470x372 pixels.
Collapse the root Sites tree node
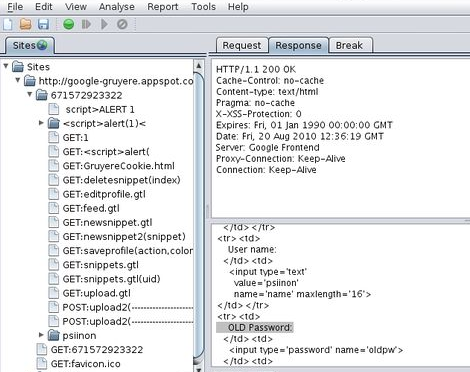point(6,66)
